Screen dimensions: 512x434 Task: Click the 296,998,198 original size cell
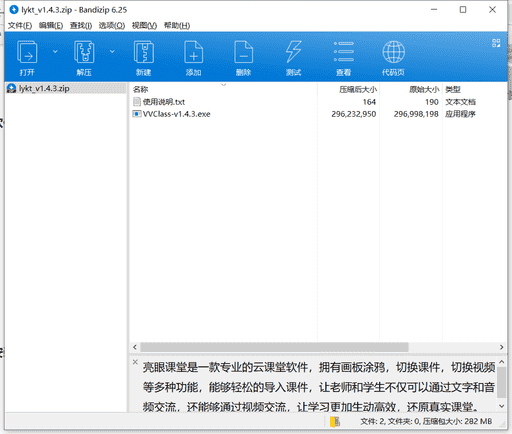416,114
